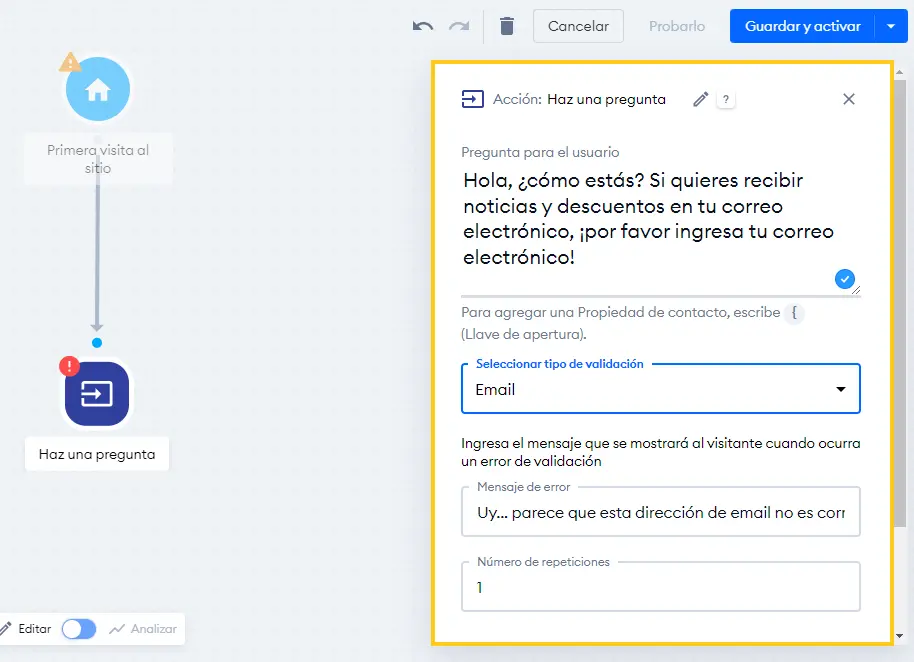Screen dimensions: 914x662
Task: Click the orange warning triangle on home node
Action: [x=70, y=62]
